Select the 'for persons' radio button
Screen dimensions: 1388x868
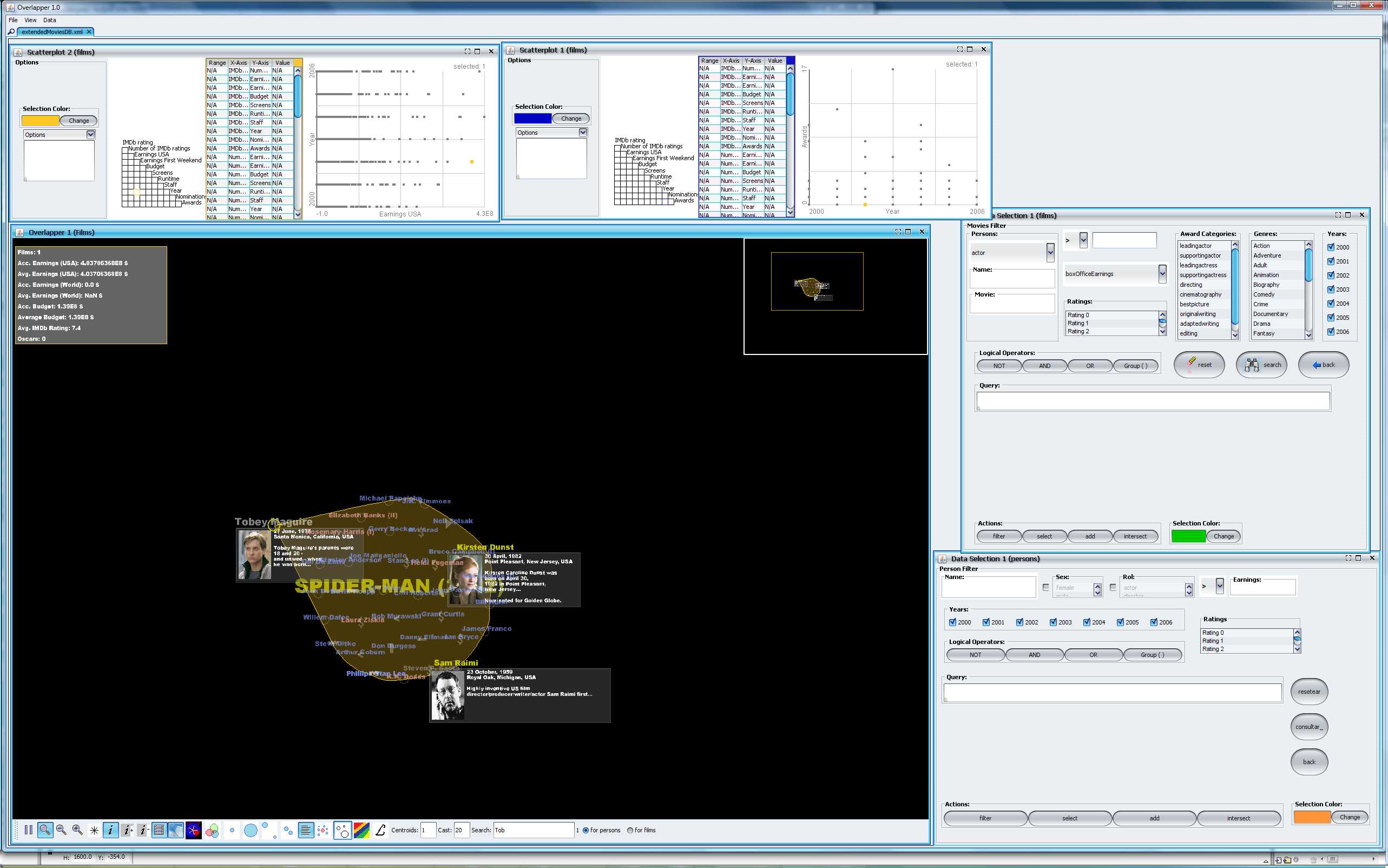[586, 830]
